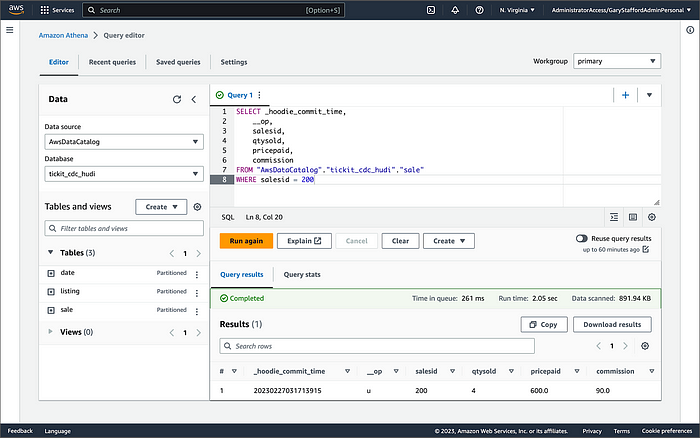This screenshot has height=438, width=700.
Task: Toggle Reuse query results switch
Action: 582,238
